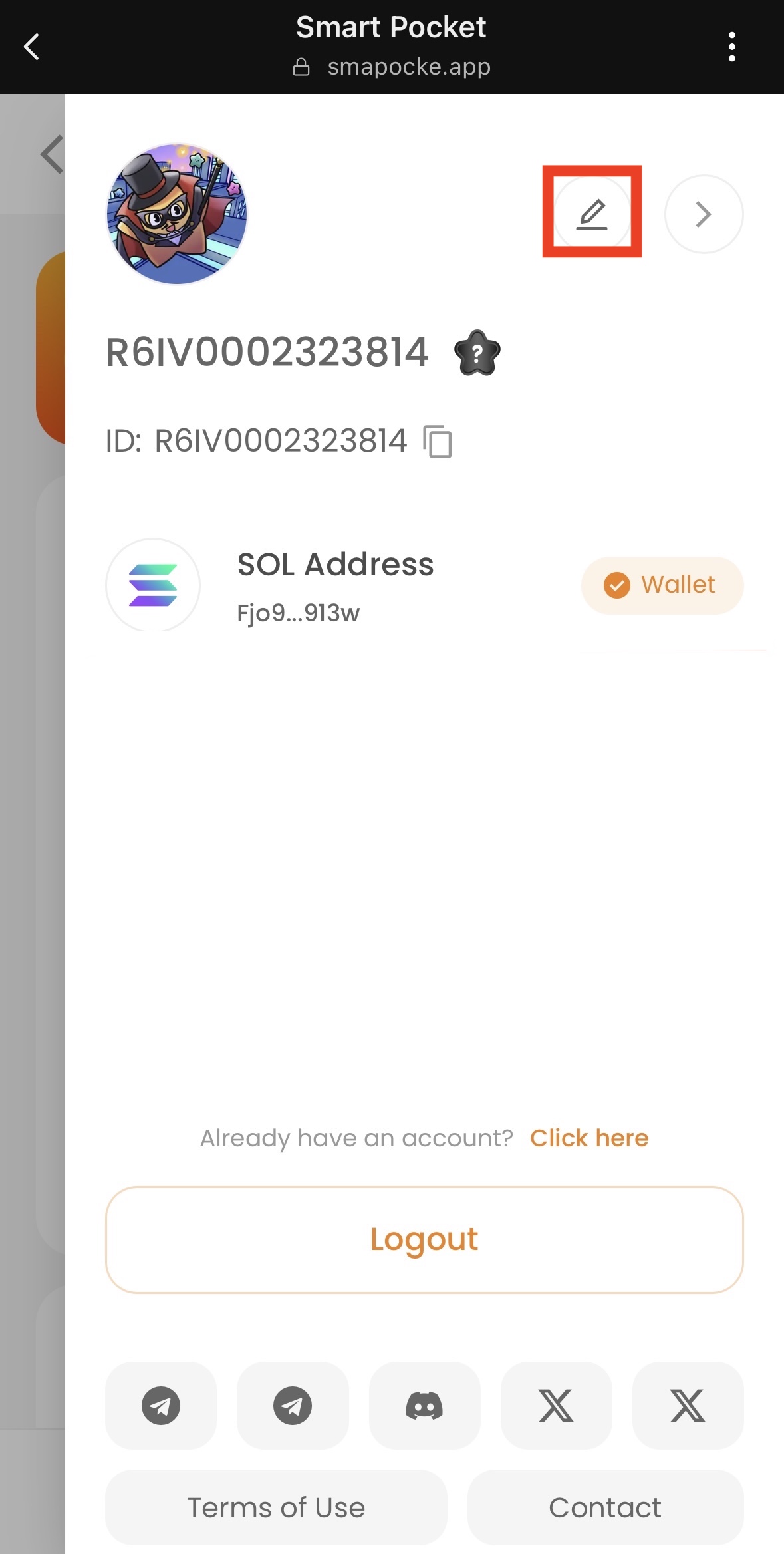Copy the ID R6IV0002323814
This screenshot has height=1554, width=784.
438,442
